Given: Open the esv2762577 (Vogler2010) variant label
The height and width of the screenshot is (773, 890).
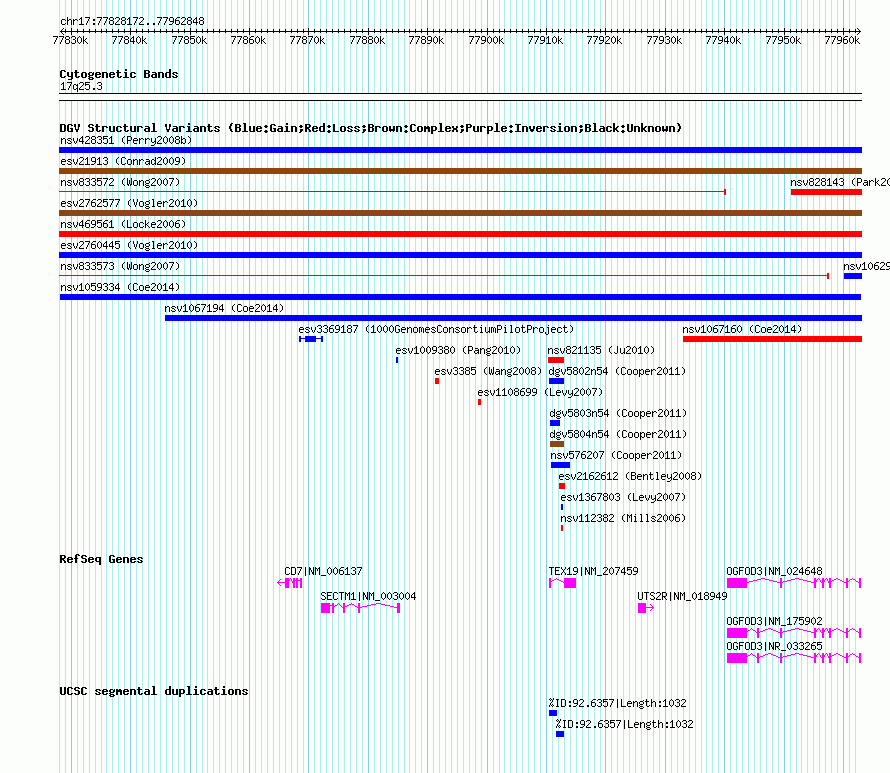Looking at the screenshot, I should [129, 203].
